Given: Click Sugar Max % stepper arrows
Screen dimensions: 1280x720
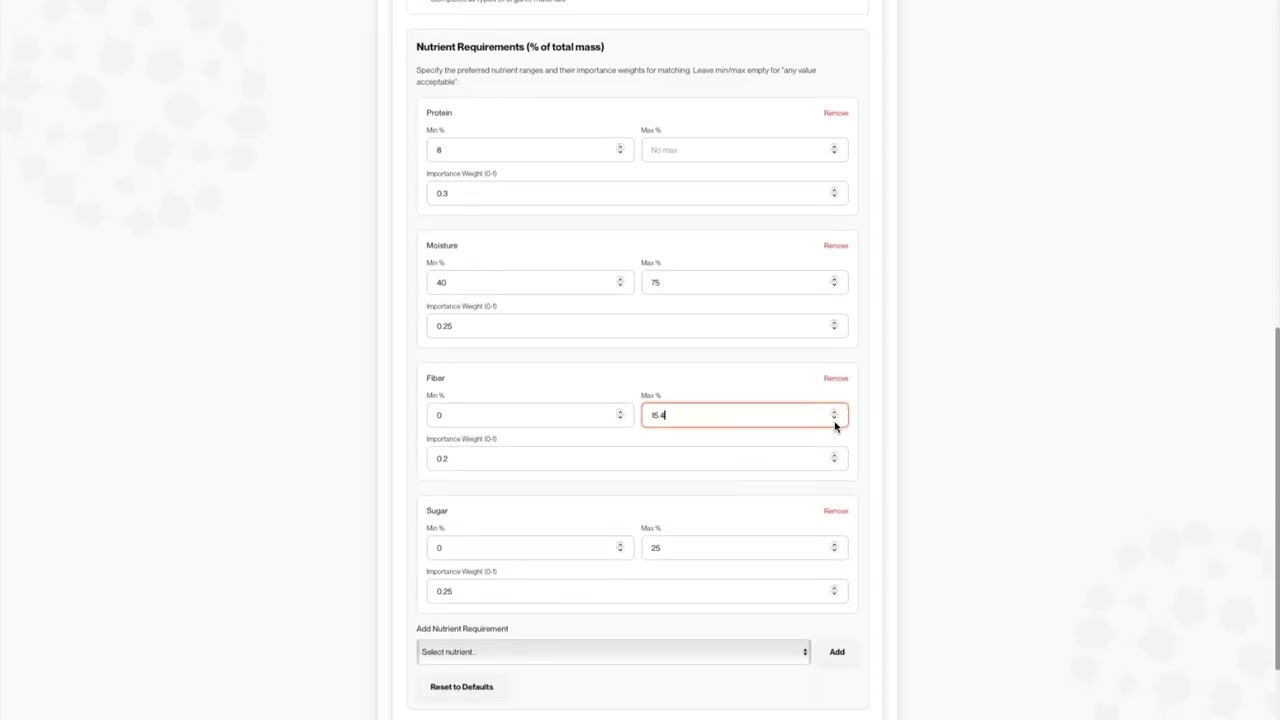Looking at the screenshot, I should 834,548.
